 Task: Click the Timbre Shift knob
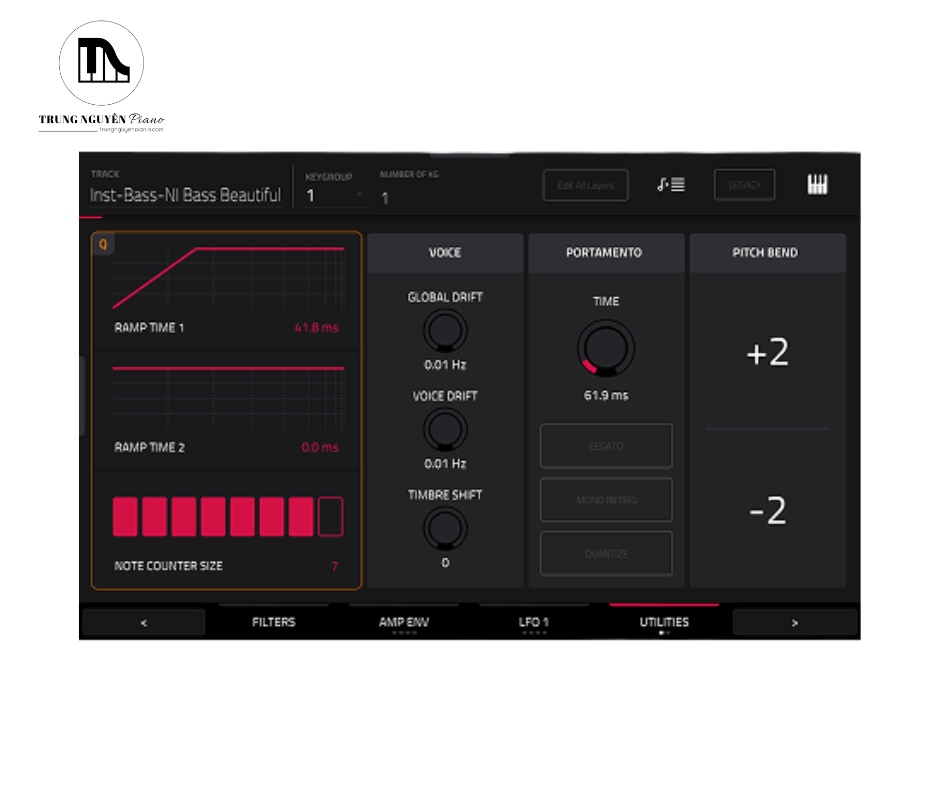pyautogui.click(x=444, y=528)
